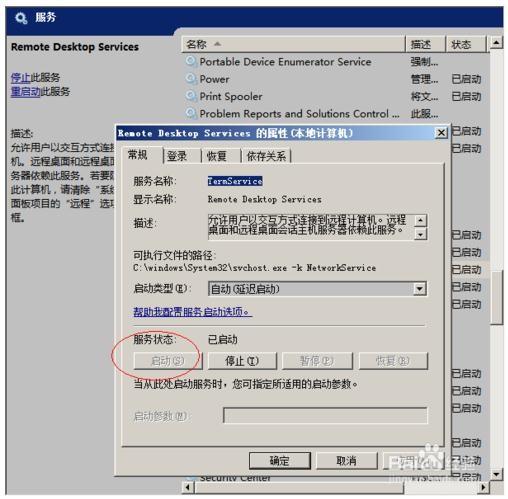
Task: Click the 停止 link in left pane
Action: click(20, 78)
